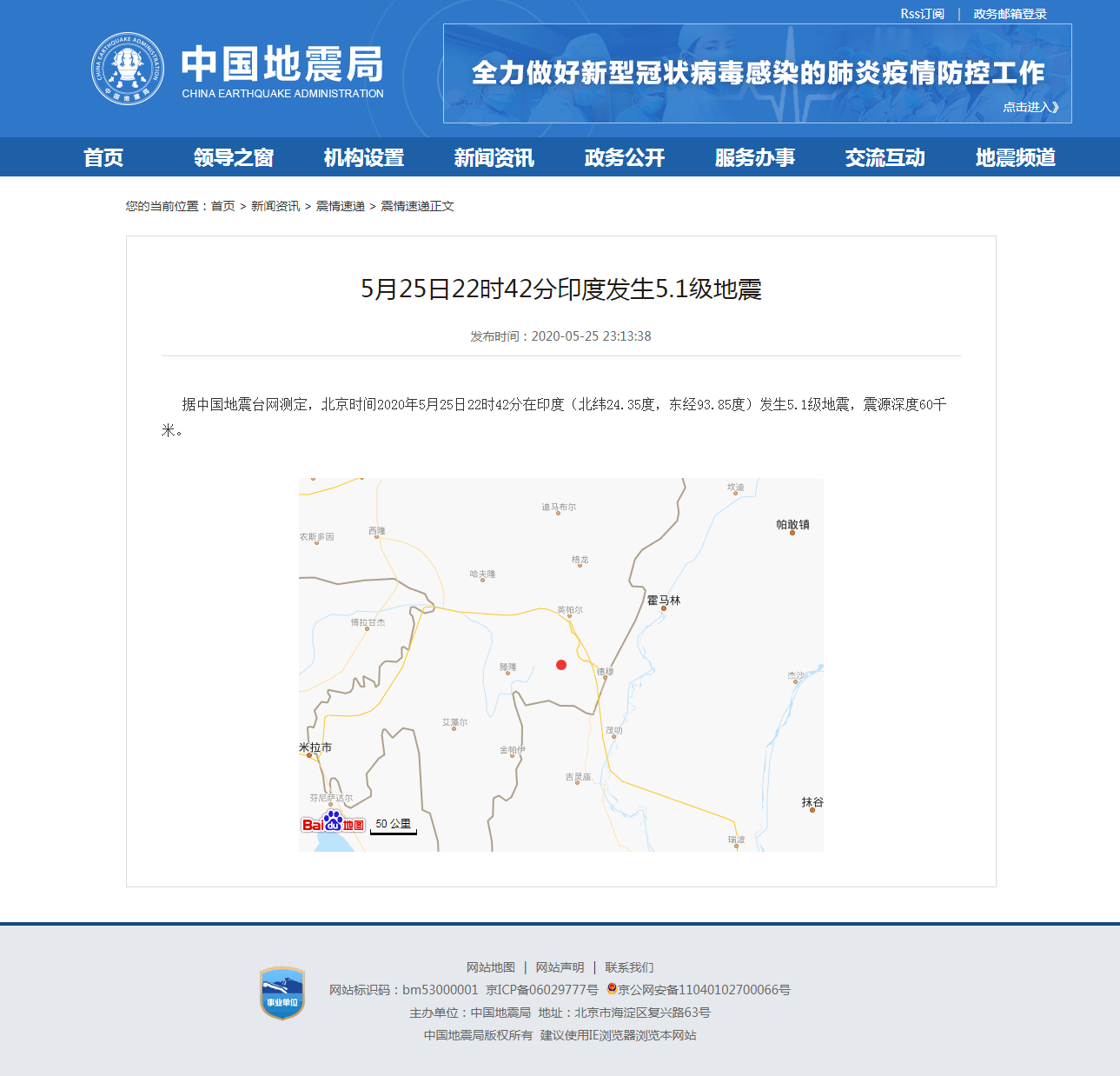The width and height of the screenshot is (1120, 1076).
Task: Click the 主办单位：中国地震局 footer text
Action: point(470,1013)
